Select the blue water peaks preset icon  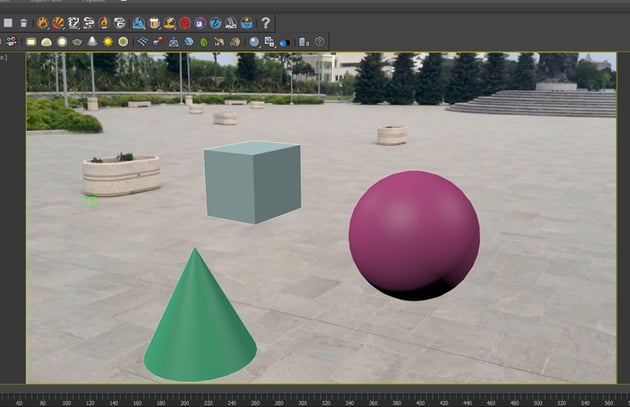[x=139, y=23]
